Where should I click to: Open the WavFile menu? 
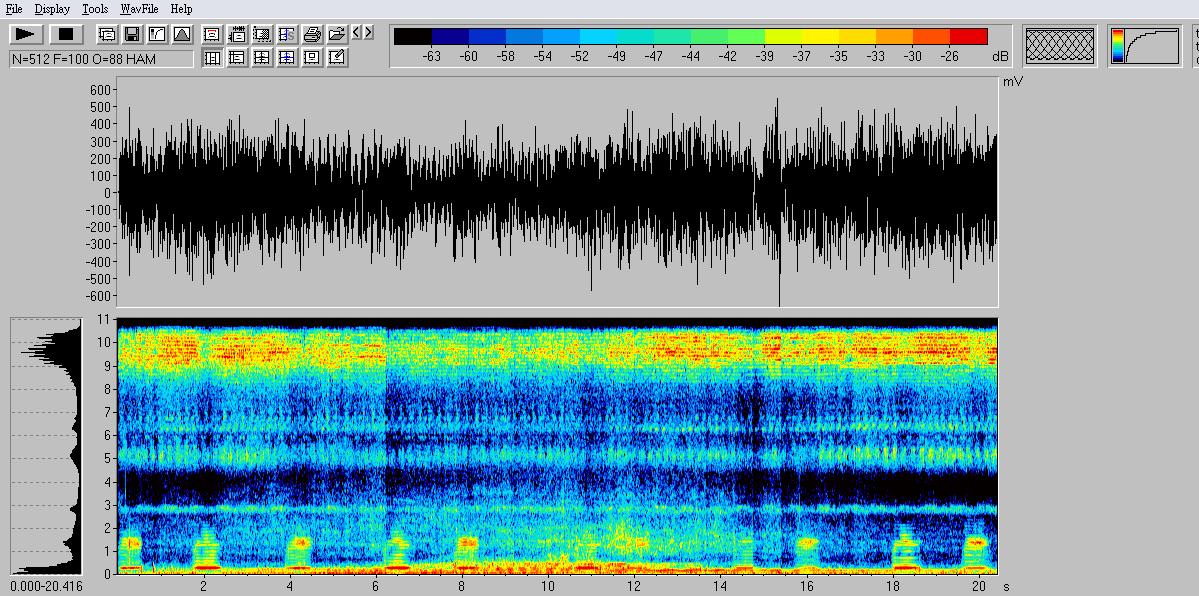139,9
